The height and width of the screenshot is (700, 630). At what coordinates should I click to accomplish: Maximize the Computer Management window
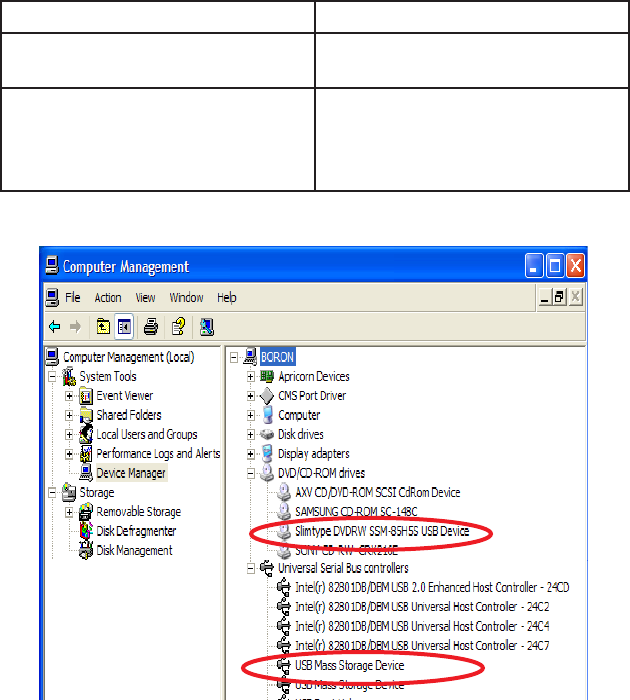[555, 266]
